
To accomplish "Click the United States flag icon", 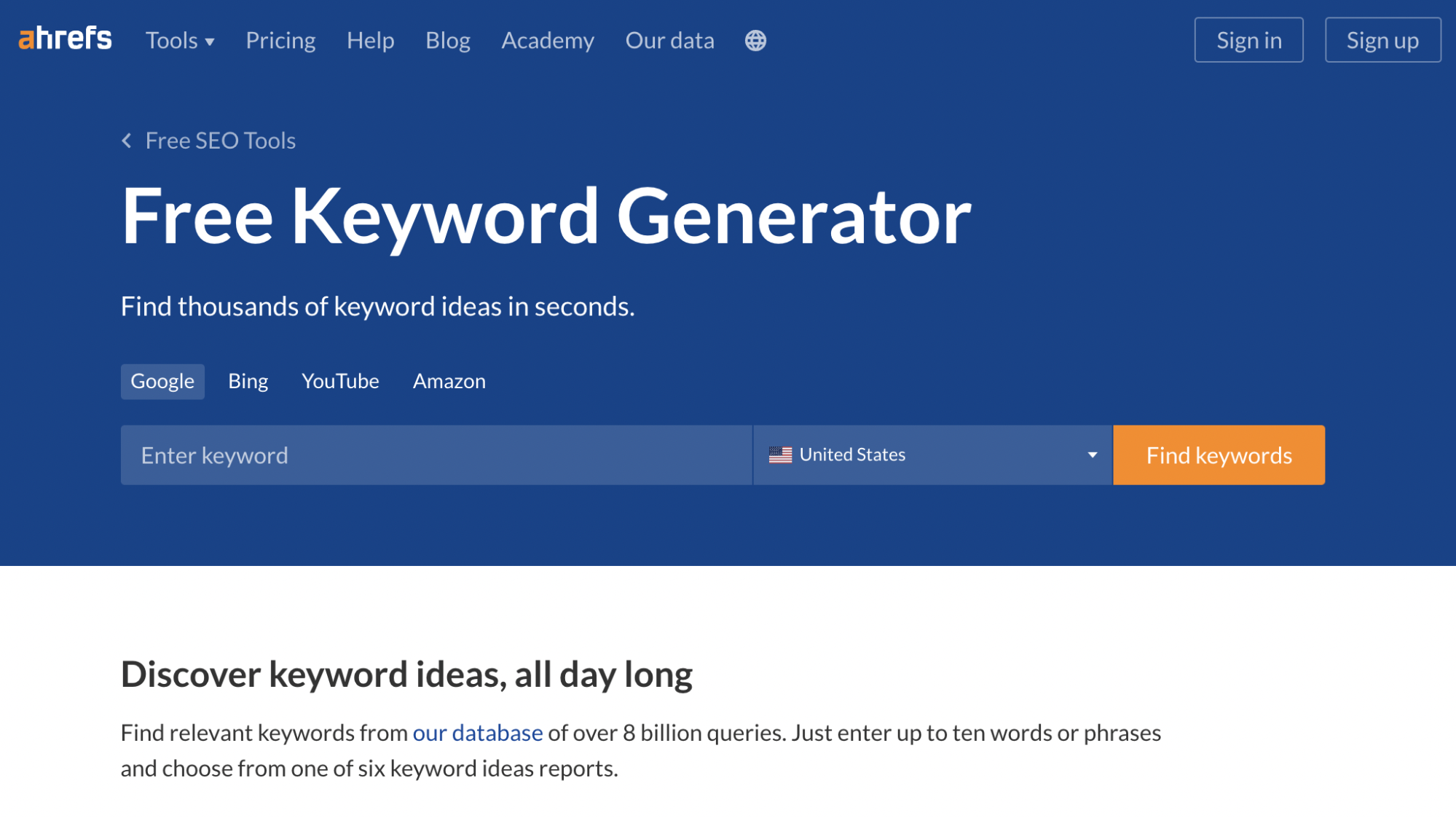I will click(780, 455).
